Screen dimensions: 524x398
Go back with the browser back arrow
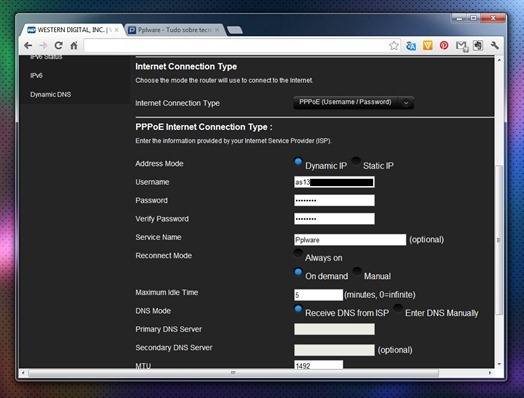point(28,45)
